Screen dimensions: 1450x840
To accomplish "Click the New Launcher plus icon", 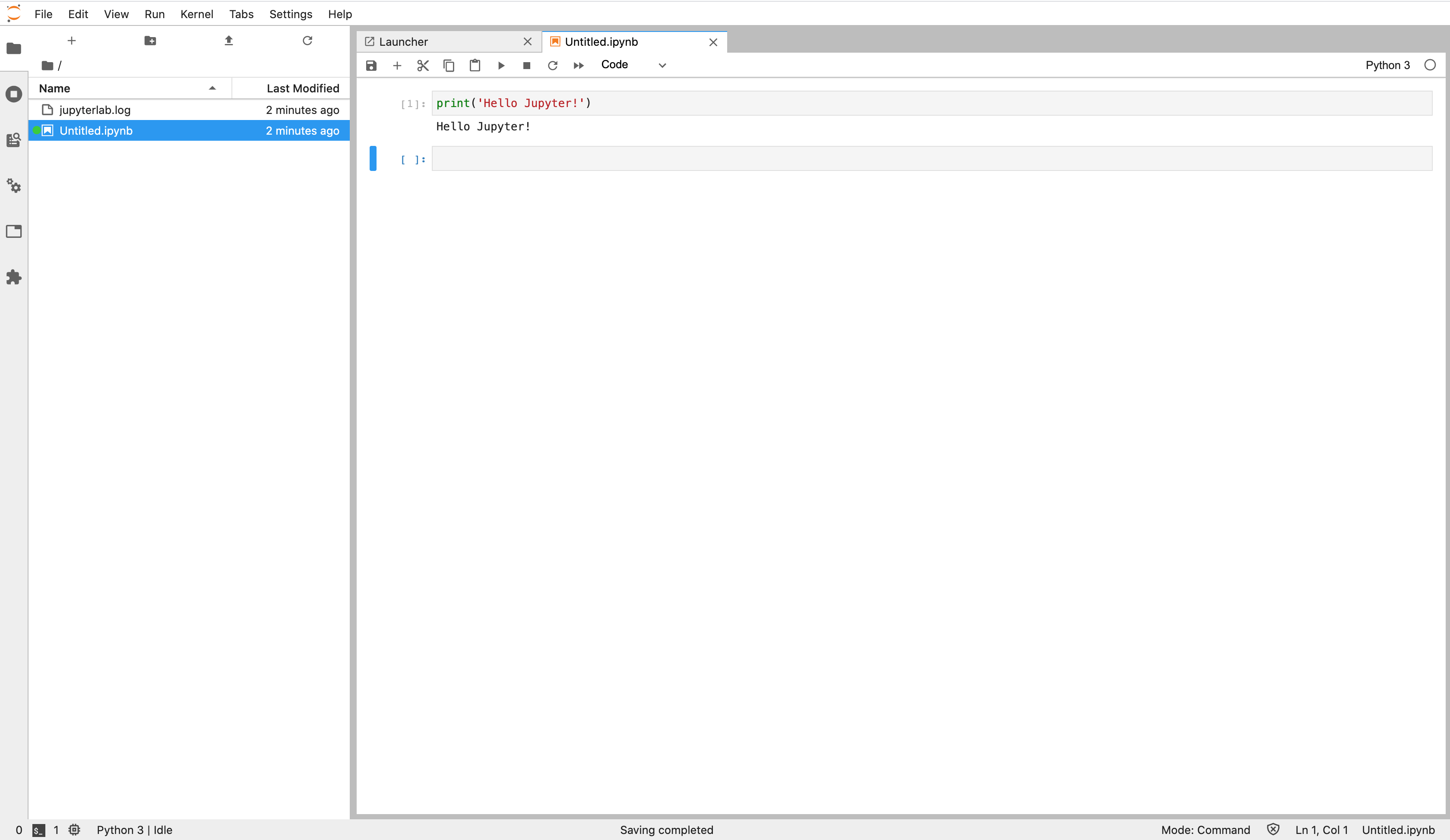I will (71, 41).
